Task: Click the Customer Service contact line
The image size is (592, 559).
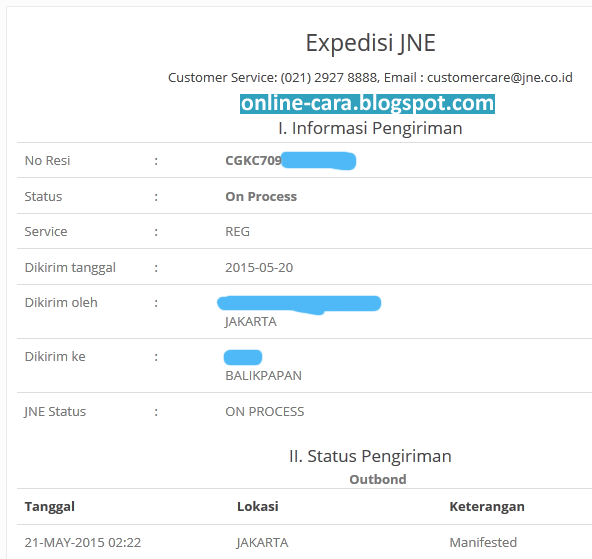Action: click(x=370, y=77)
